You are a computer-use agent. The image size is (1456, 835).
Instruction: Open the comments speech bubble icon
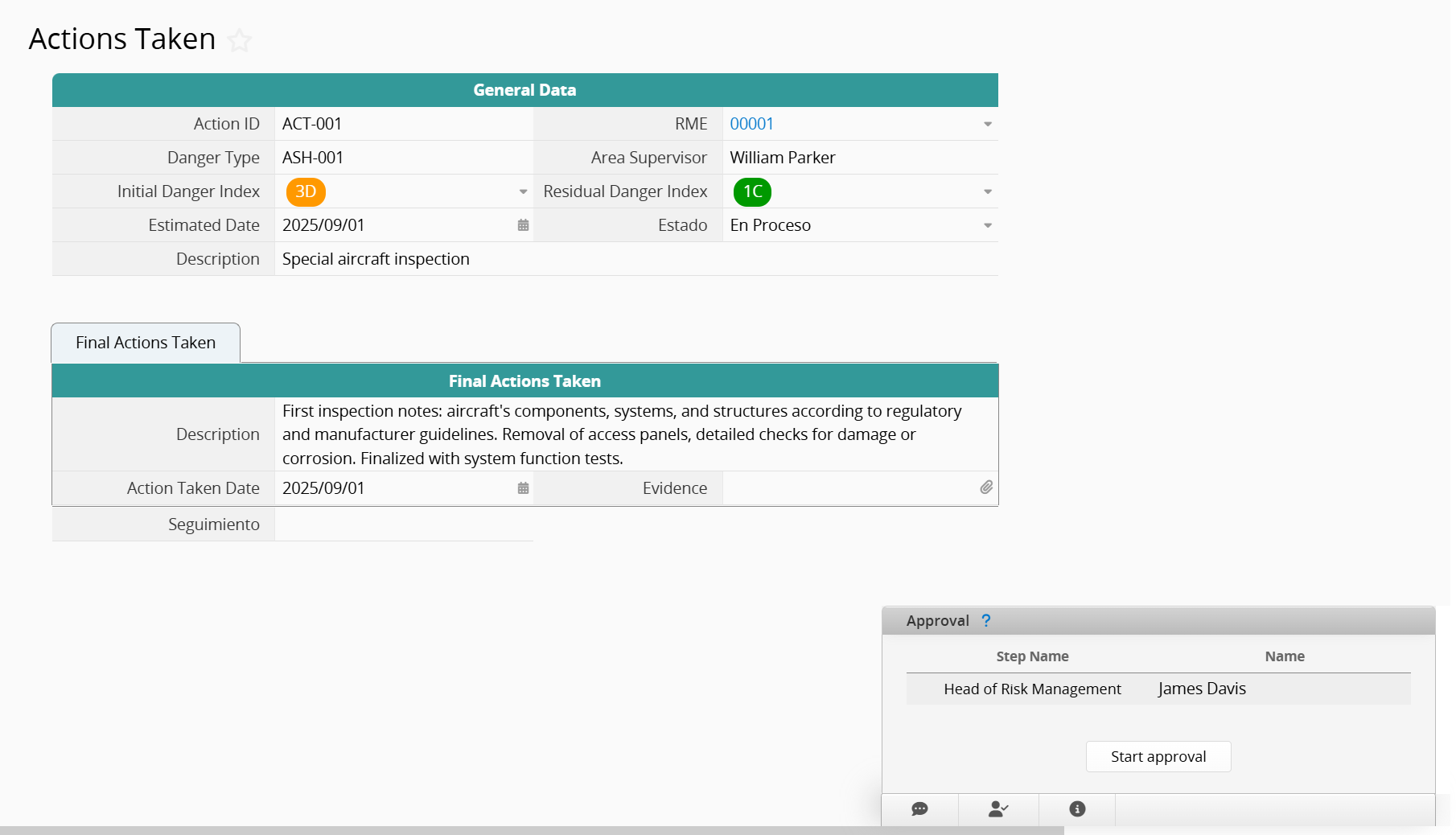click(919, 809)
